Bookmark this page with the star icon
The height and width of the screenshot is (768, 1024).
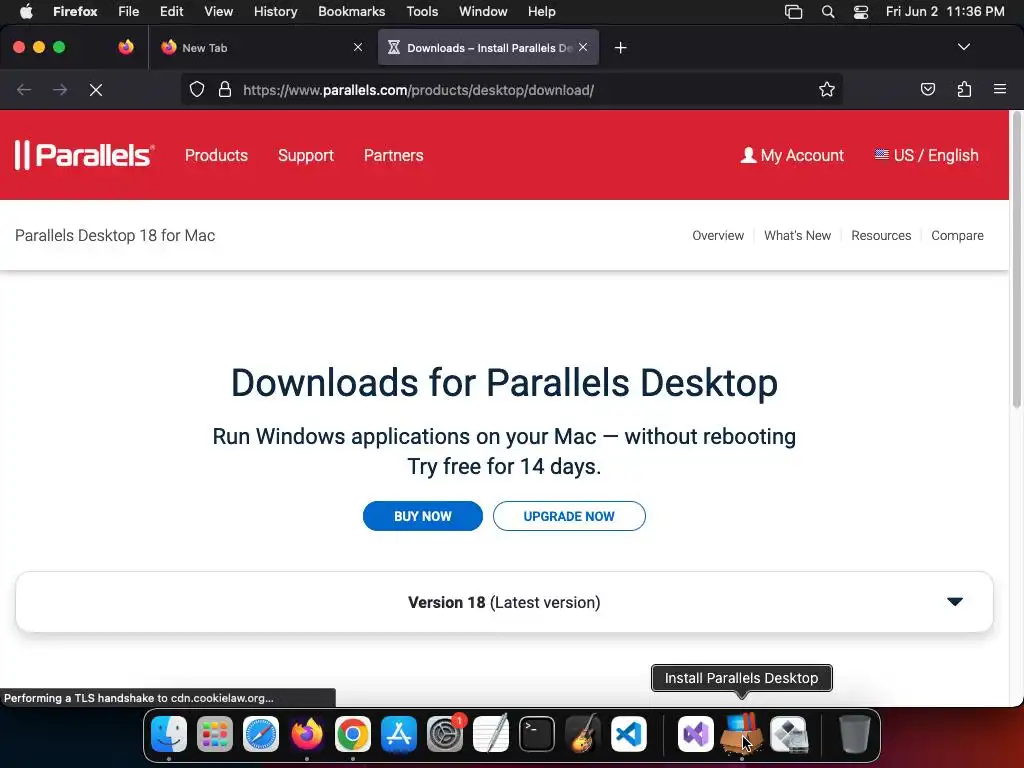pyautogui.click(x=827, y=89)
